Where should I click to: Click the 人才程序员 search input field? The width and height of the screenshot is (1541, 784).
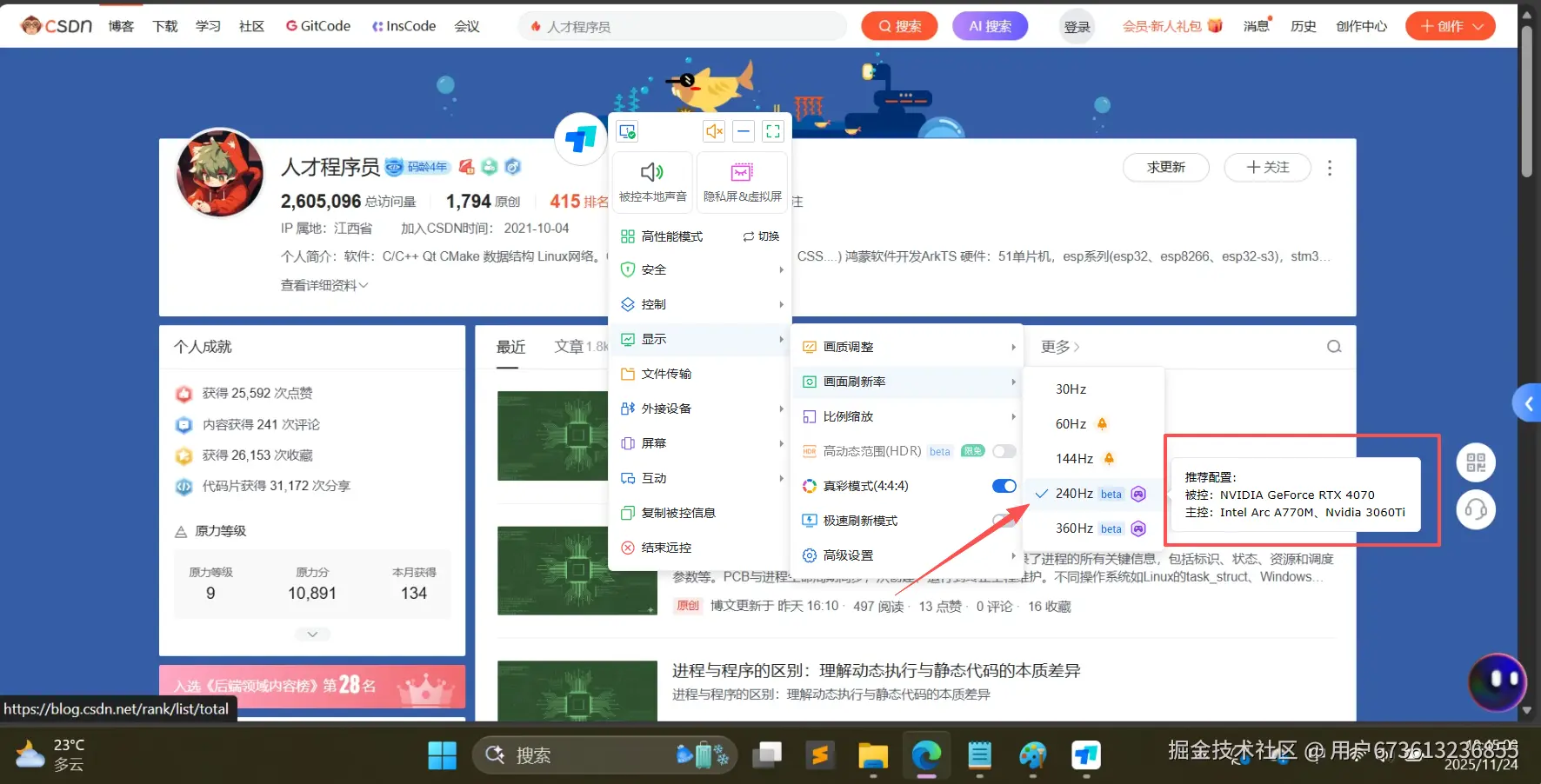[682, 26]
